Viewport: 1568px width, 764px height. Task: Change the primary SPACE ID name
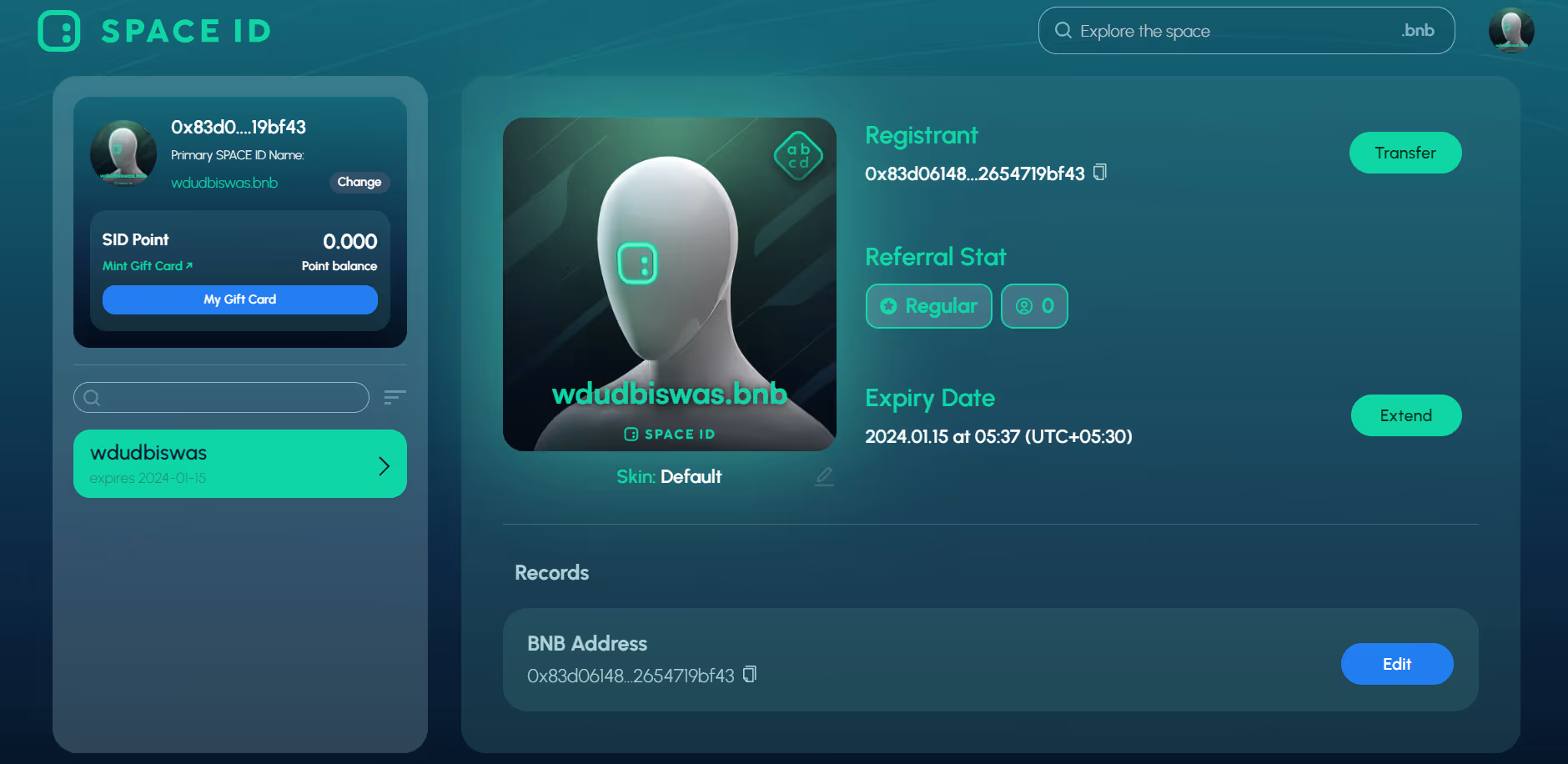[359, 182]
